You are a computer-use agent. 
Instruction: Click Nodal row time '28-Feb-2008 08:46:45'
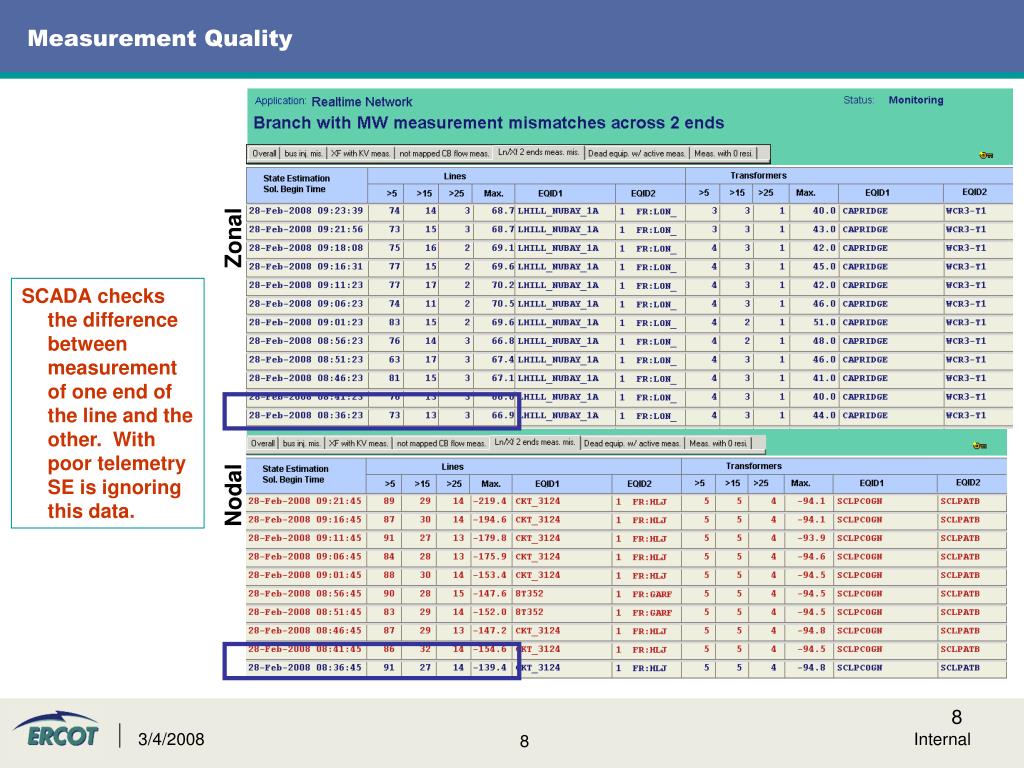304,631
